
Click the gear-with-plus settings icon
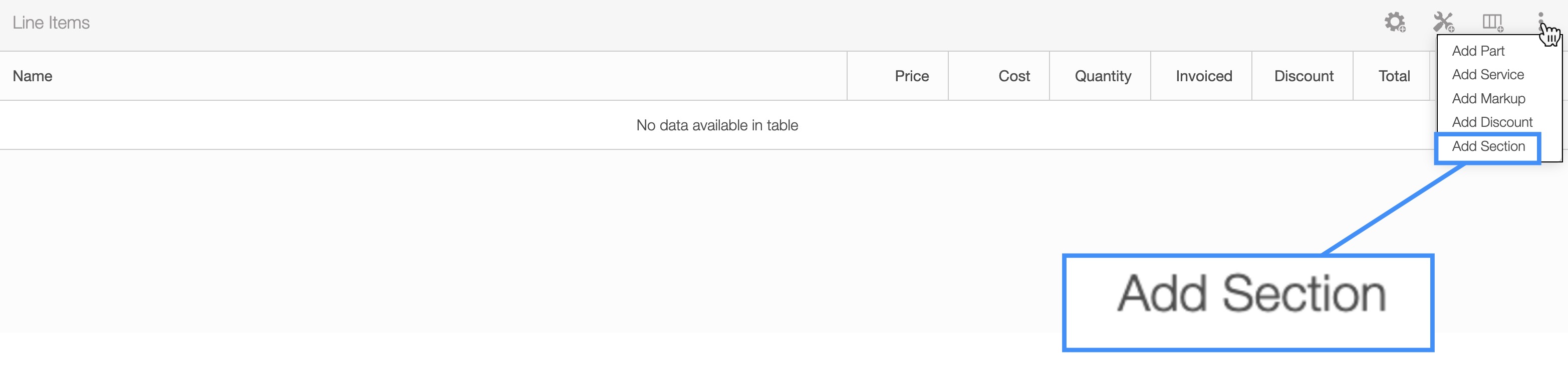coord(1395,23)
